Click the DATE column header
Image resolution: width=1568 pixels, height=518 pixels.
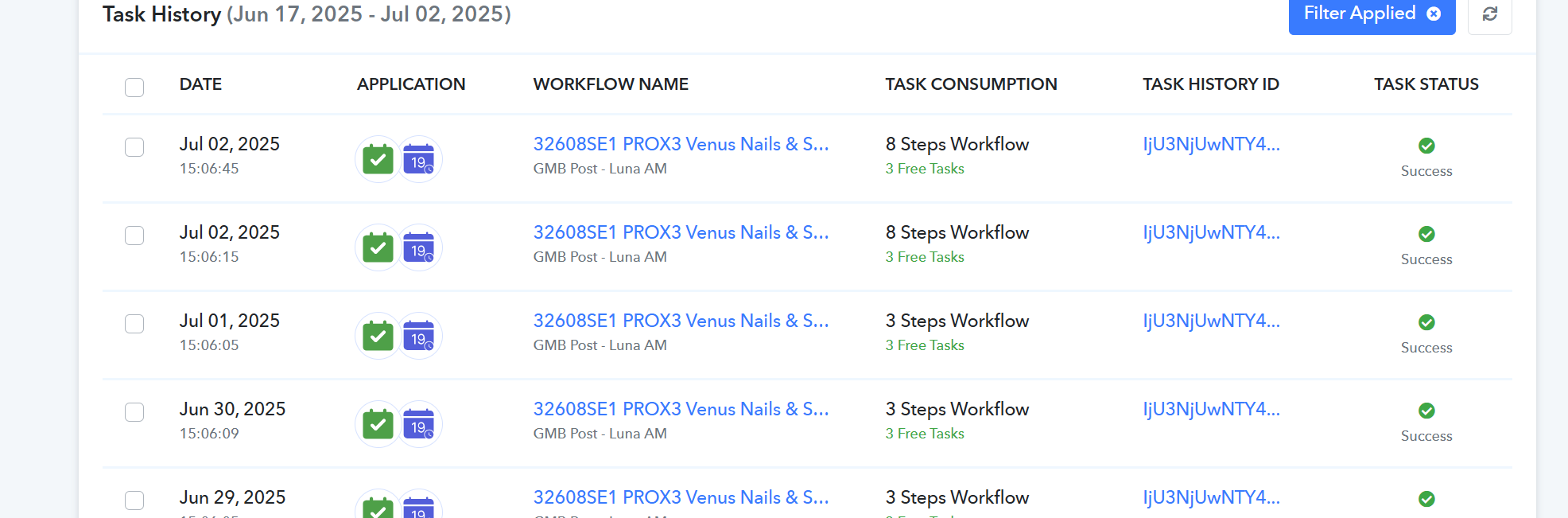point(200,84)
